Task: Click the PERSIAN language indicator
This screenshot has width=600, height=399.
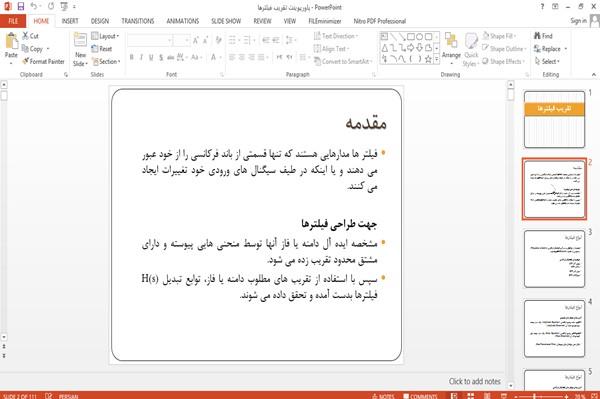Action: 68,396
